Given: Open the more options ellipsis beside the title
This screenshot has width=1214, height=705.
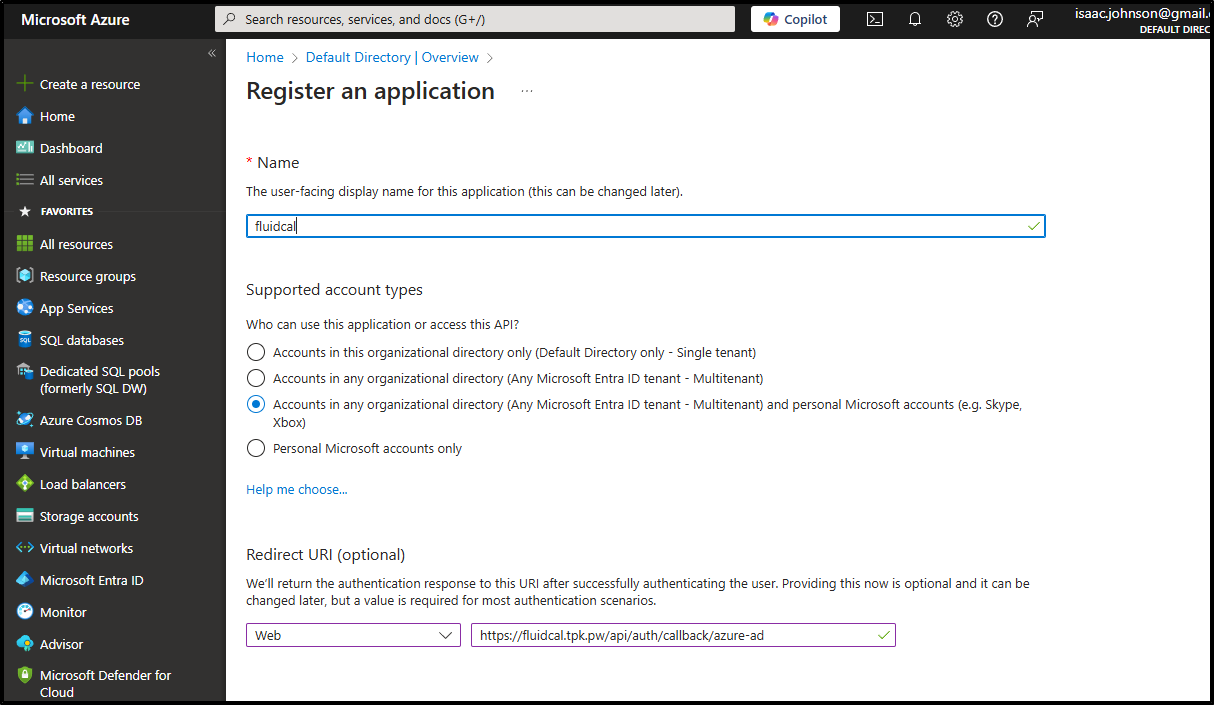Looking at the screenshot, I should (x=527, y=91).
